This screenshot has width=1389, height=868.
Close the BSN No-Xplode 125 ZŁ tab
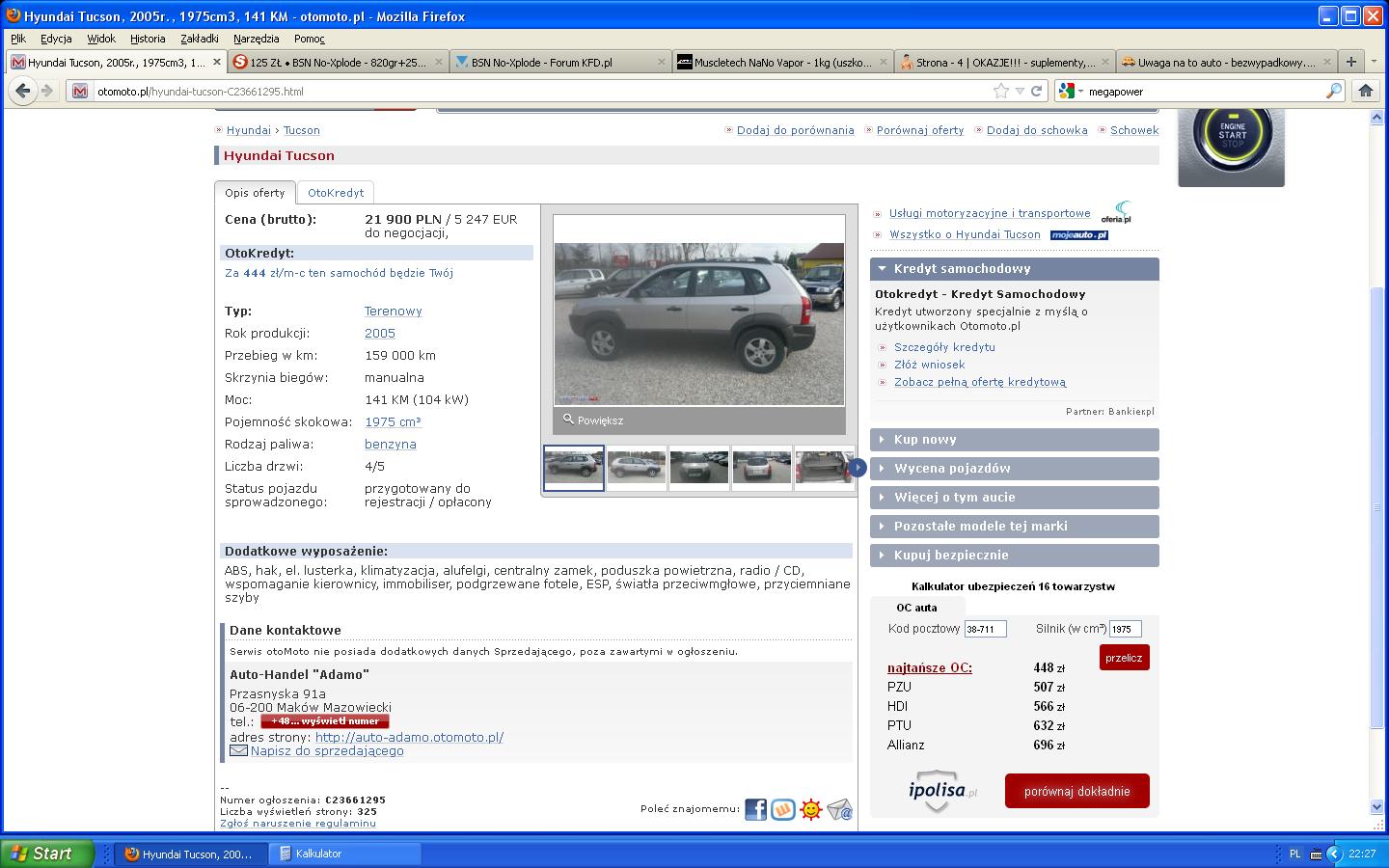tap(439, 62)
